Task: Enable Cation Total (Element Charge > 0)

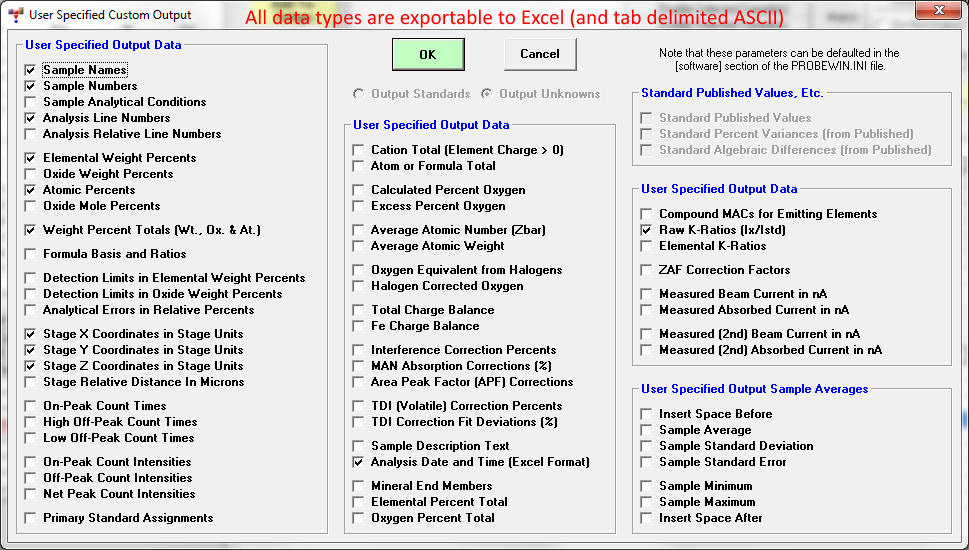Action: 359,150
